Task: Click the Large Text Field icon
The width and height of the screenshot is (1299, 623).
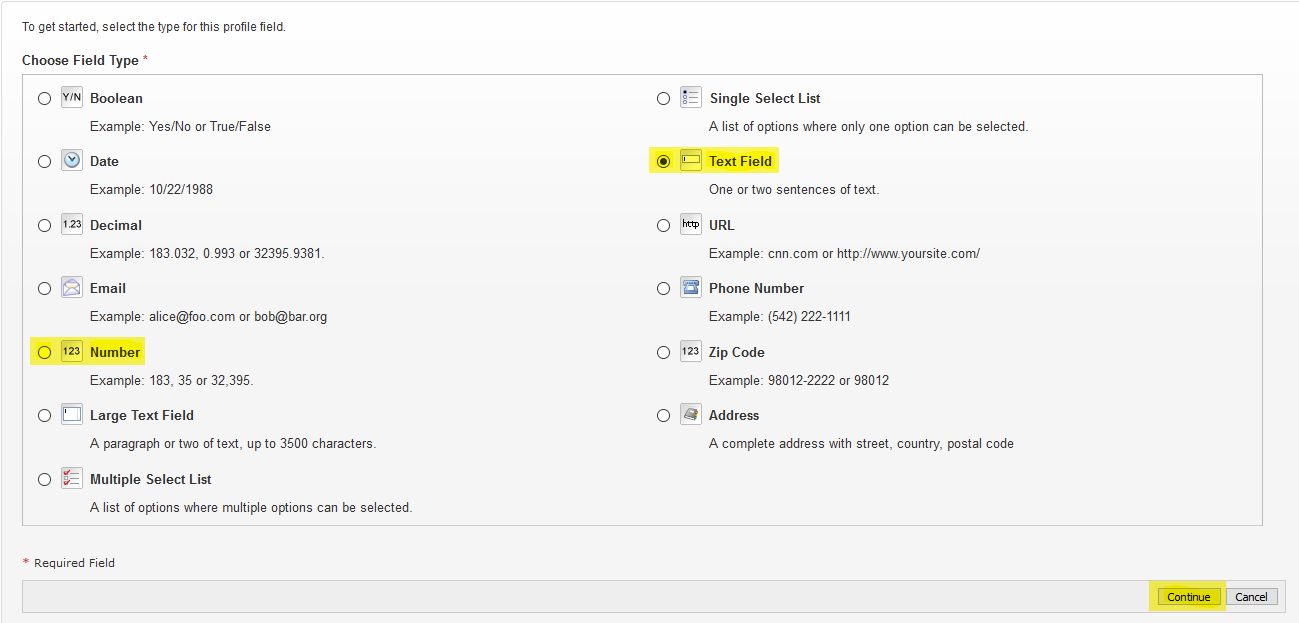Action: pyautogui.click(x=71, y=415)
